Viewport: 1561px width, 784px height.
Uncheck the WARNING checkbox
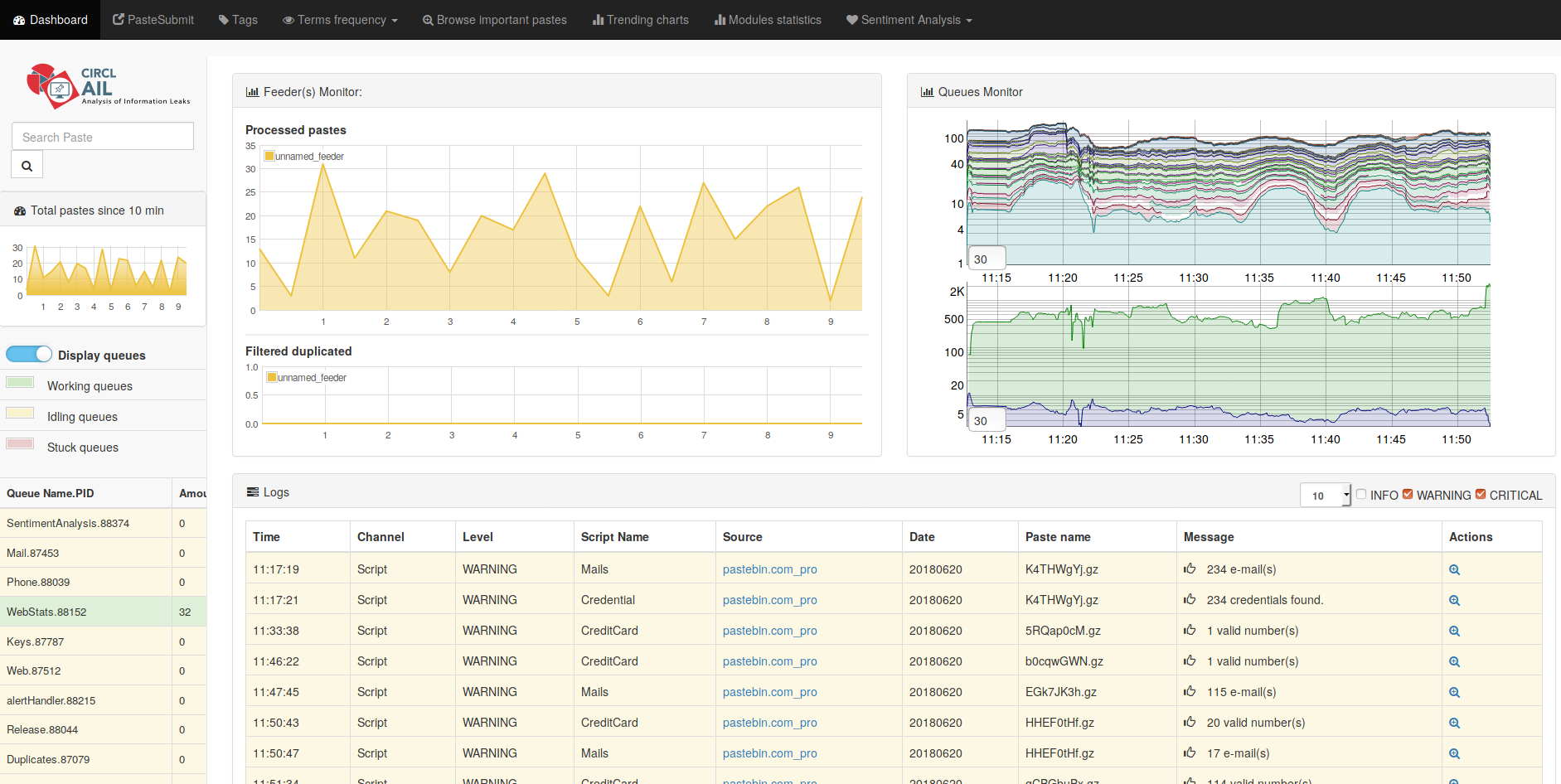click(1407, 494)
